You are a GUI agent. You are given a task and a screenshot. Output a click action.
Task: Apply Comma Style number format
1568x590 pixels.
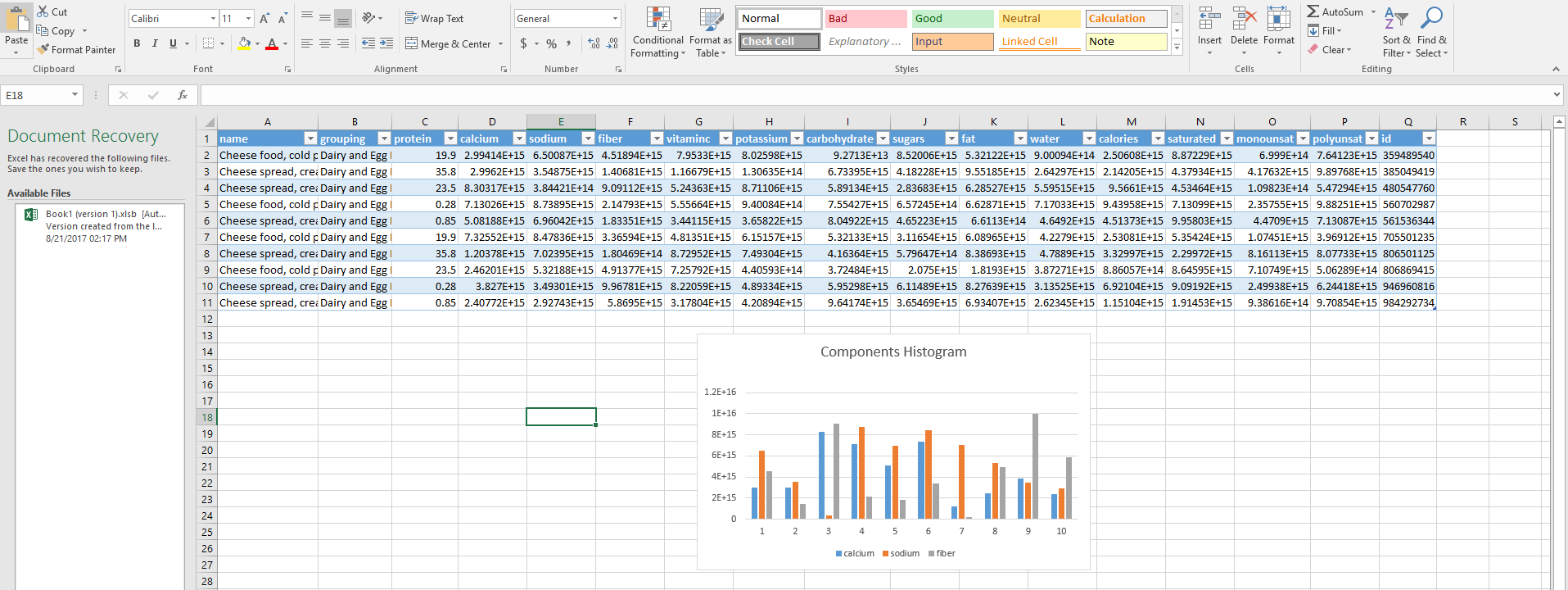click(x=568, y=43)
